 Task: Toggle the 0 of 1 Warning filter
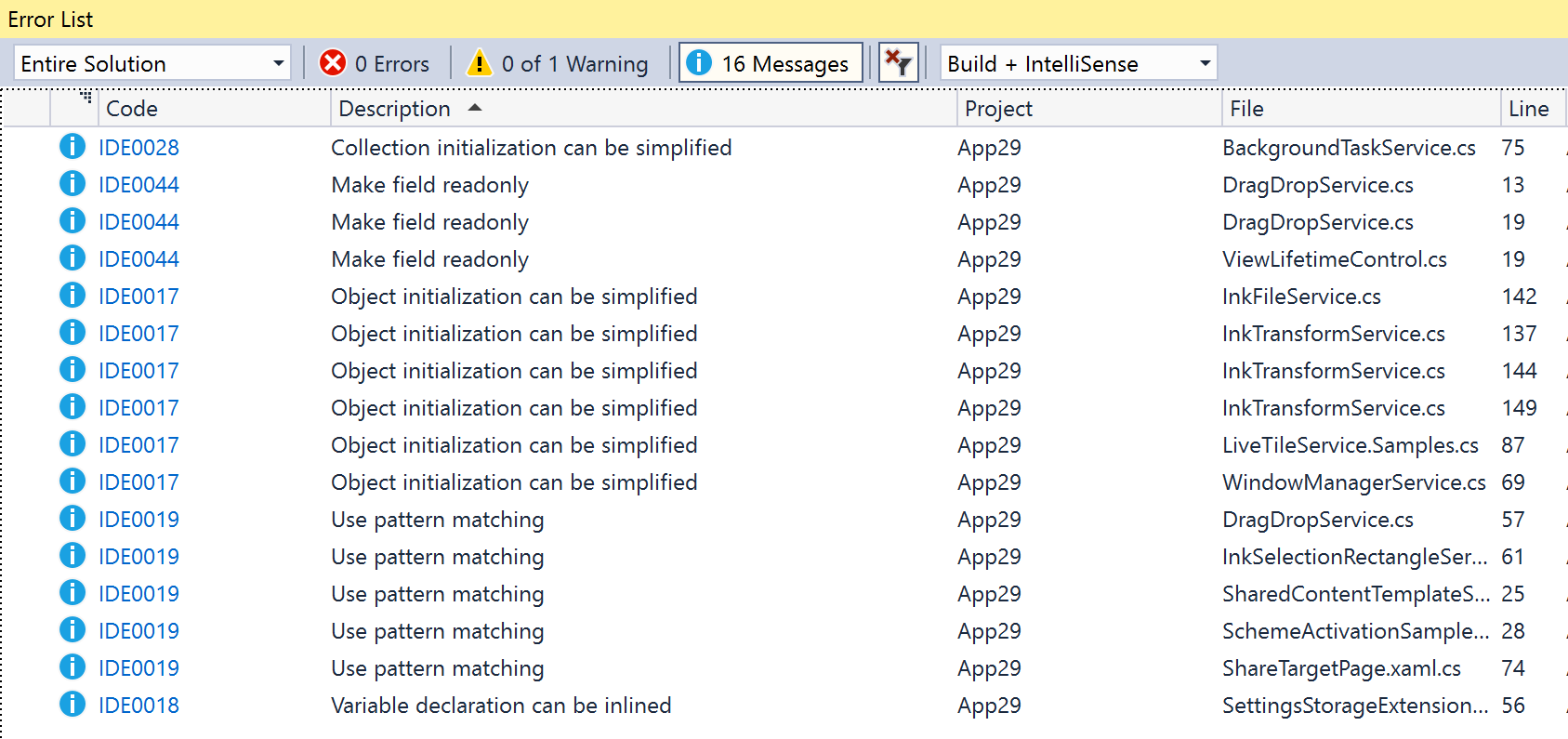click(x=557, y=63)
